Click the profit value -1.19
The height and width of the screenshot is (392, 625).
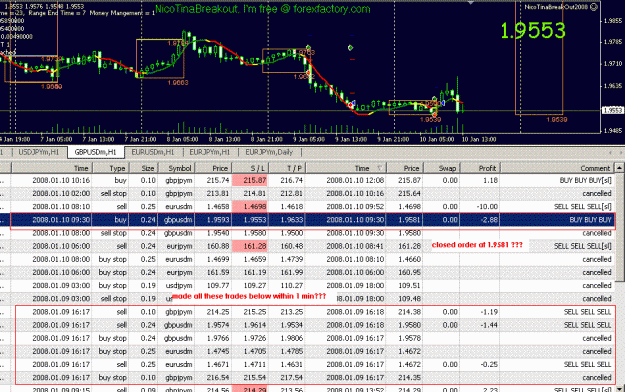coord(489,312)
